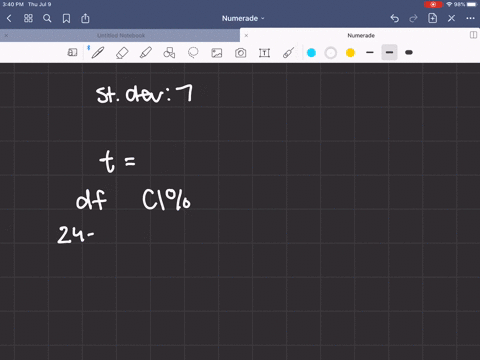Tap the battery indicator
480x360 pixels.
[472, 4]
